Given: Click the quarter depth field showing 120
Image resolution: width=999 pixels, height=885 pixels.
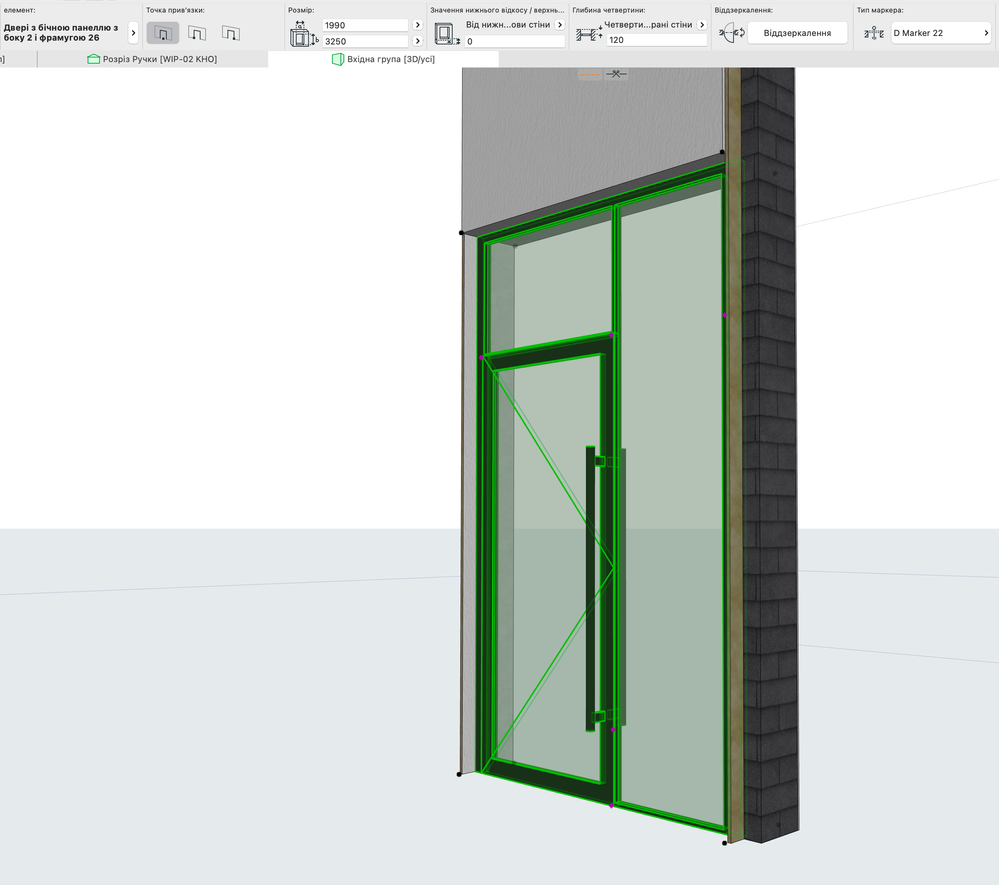Looking at the screenshot, I should click(x=655, y=41).
